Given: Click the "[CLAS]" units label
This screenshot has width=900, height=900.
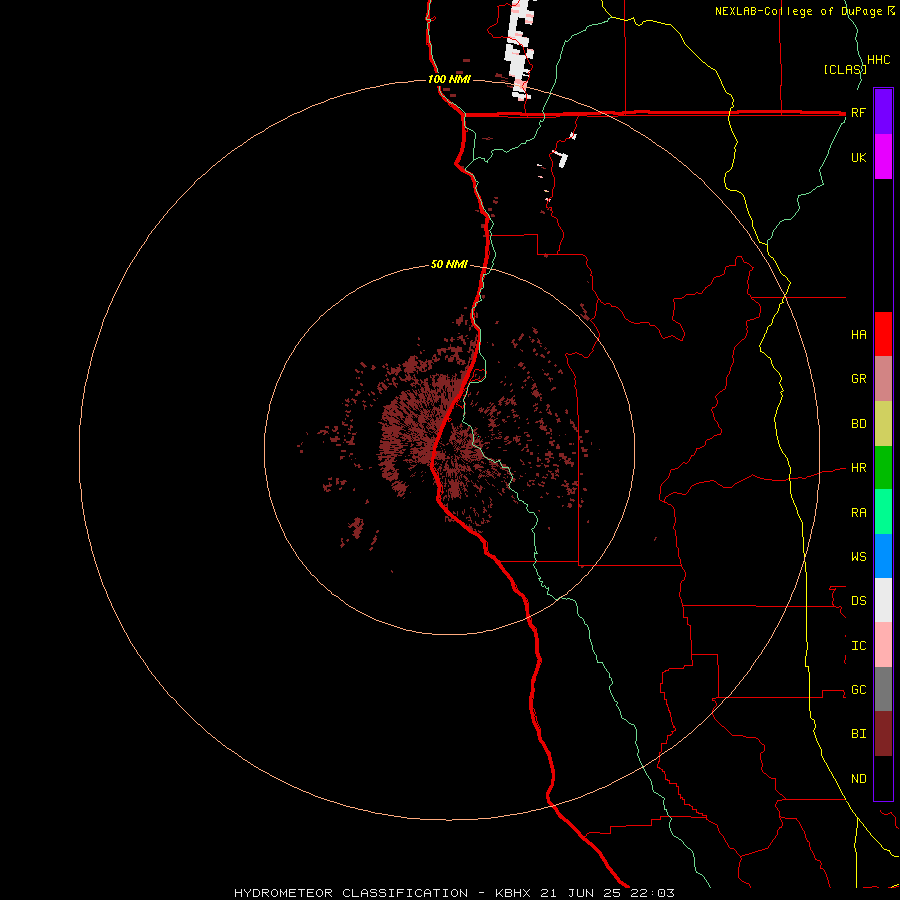Looking at the screenshot, I should pyautogui.click(x=845, y=69).
